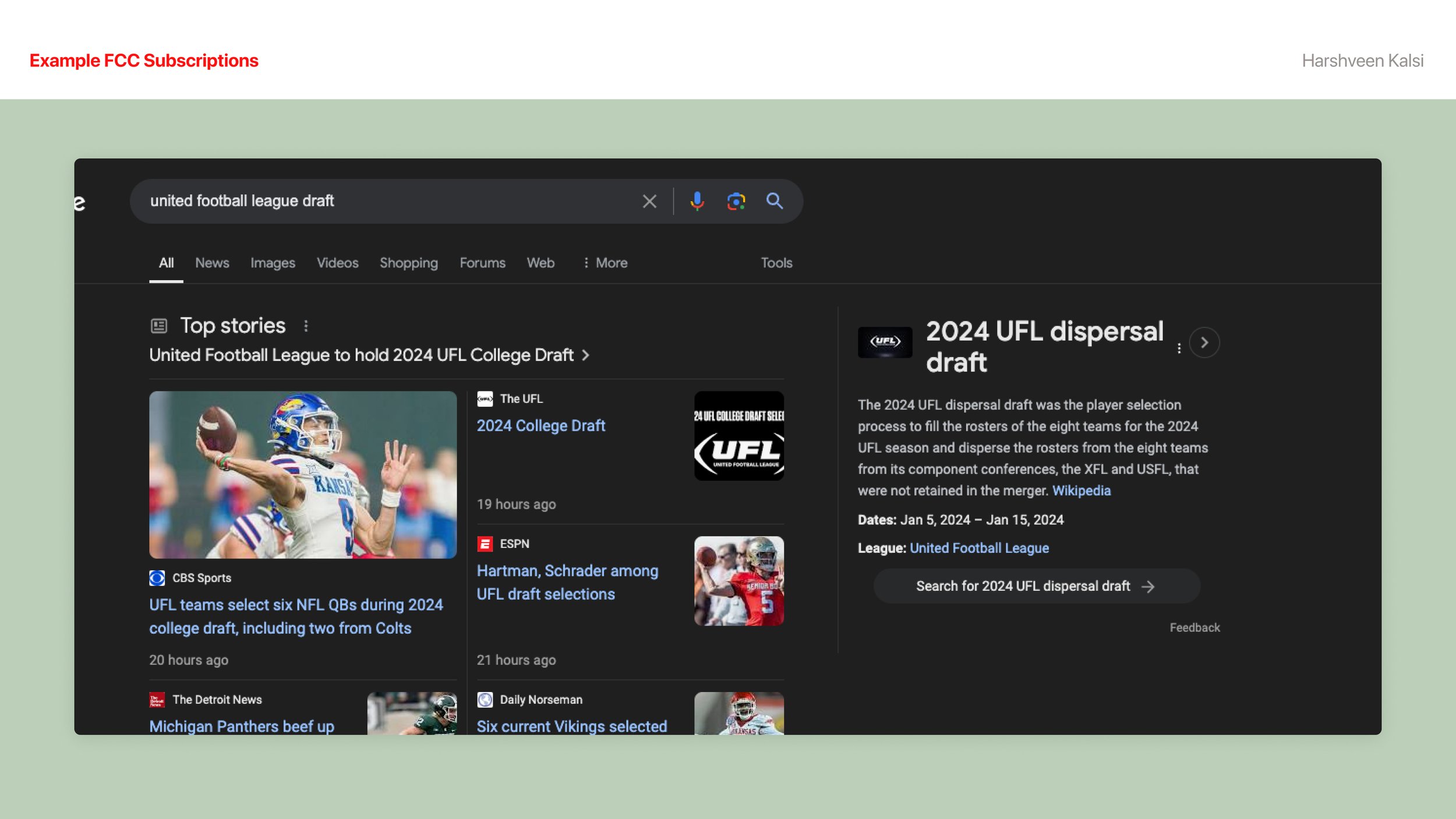Image resolution: width=1456 pixels, height=819 pixels.
Task: Open Michigan Panthers beef up article
Action: click(242, 726)
